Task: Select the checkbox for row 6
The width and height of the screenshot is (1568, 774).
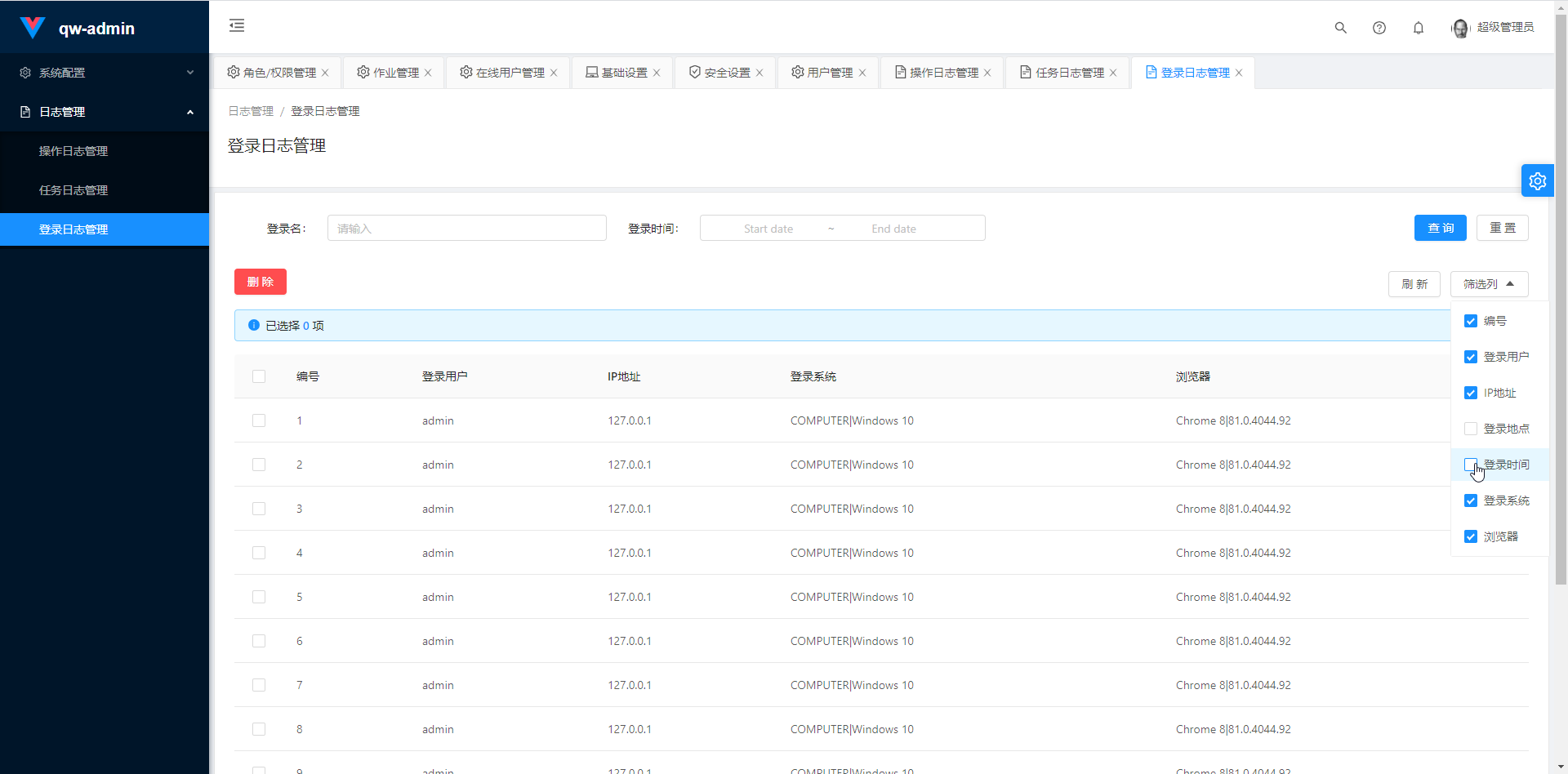Action: pyautogui.click(x=259, y=641)
